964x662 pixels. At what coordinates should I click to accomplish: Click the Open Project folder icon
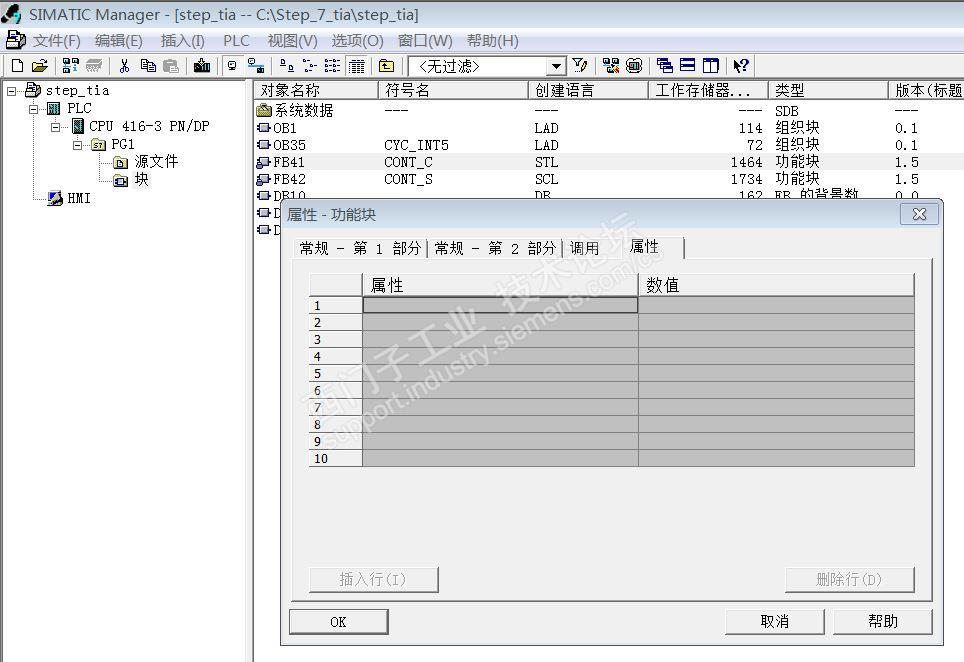40,66
